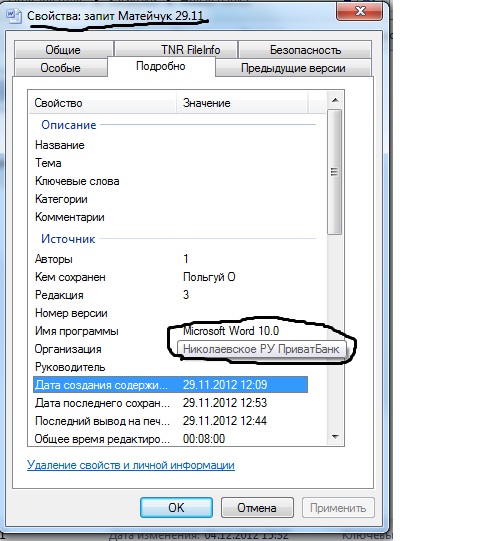Open Удаление свойств и личной информации link
This screenshot has height=541, width=478.
pos(131,465)
